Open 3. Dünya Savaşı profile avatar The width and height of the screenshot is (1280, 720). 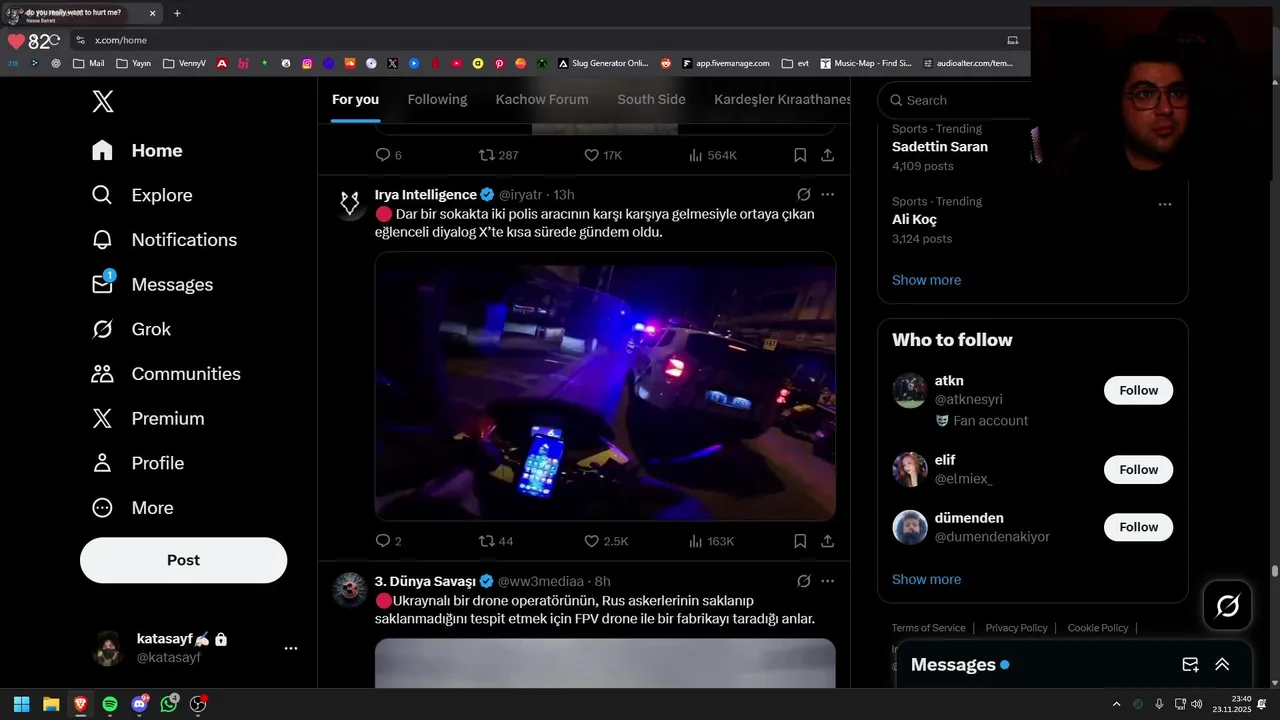[350, 590]
